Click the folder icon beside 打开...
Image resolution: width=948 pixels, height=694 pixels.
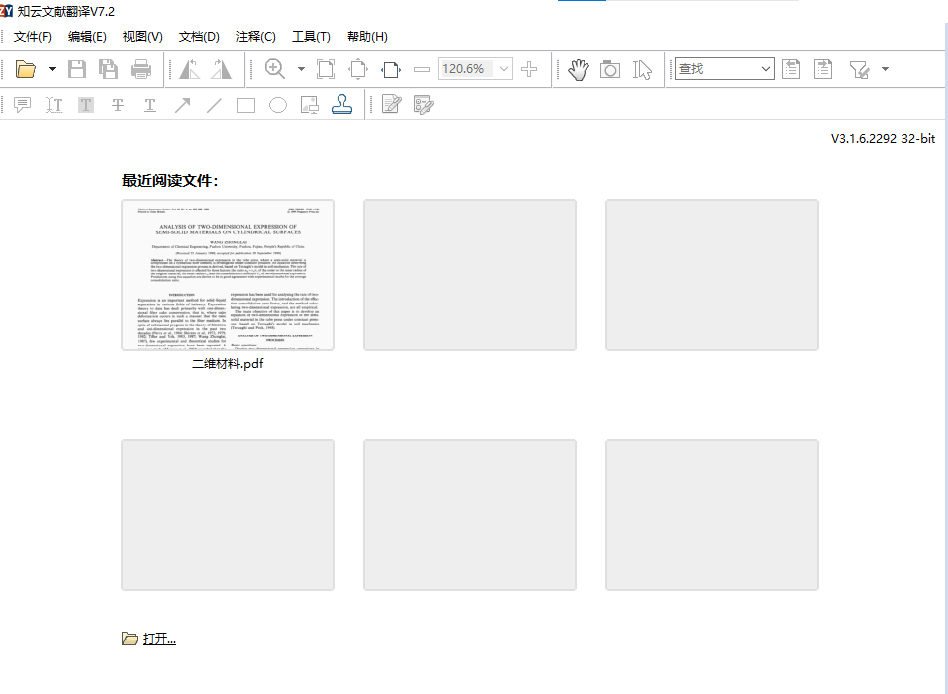coord(130,638)
